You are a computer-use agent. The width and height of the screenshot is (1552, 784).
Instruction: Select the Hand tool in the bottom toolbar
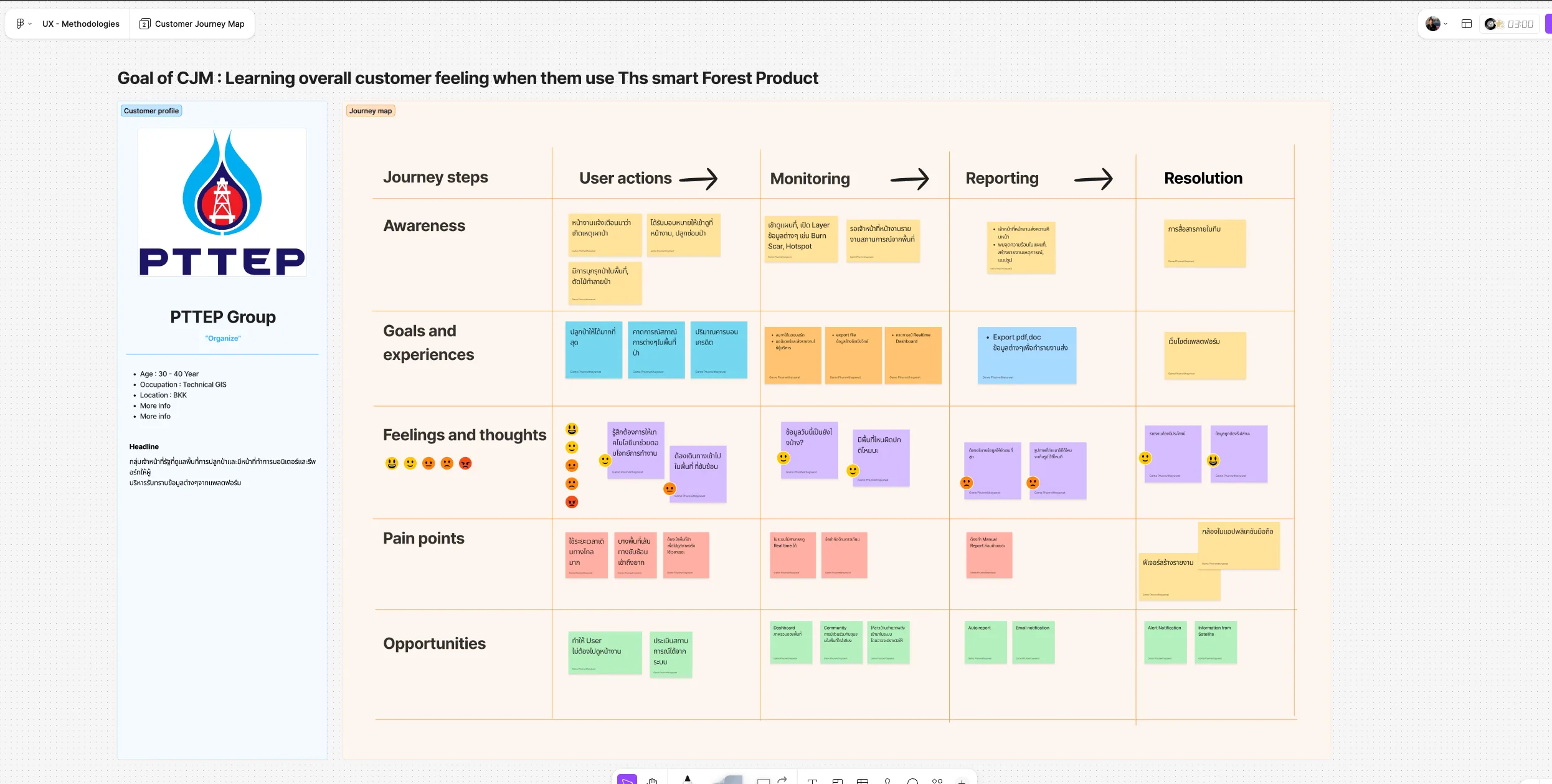pyautogui.click(x=652, y=780)
